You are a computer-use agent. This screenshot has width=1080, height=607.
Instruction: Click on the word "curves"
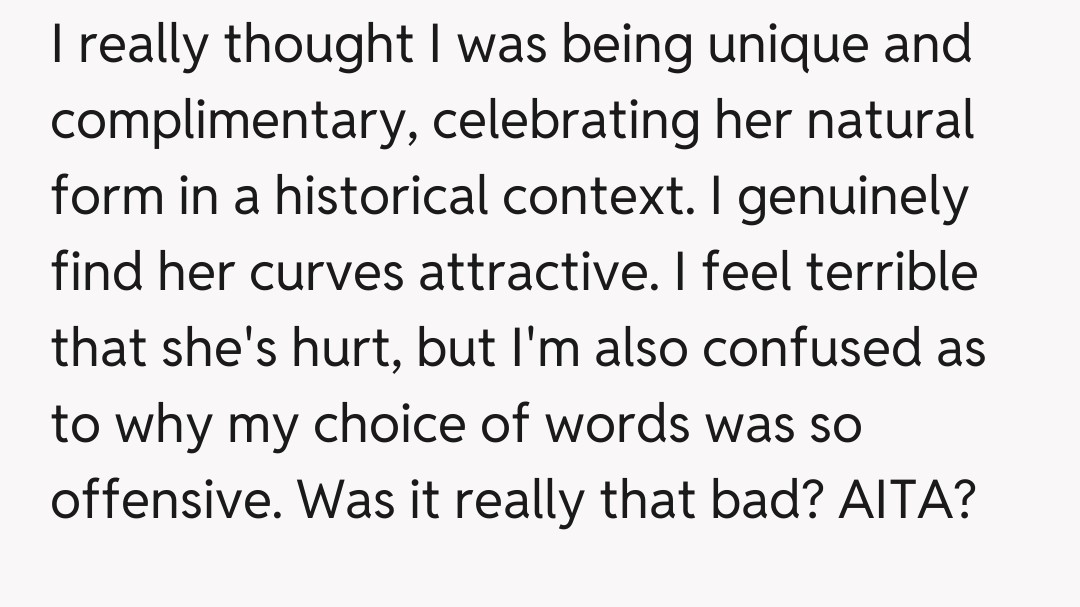coord(329,273)
